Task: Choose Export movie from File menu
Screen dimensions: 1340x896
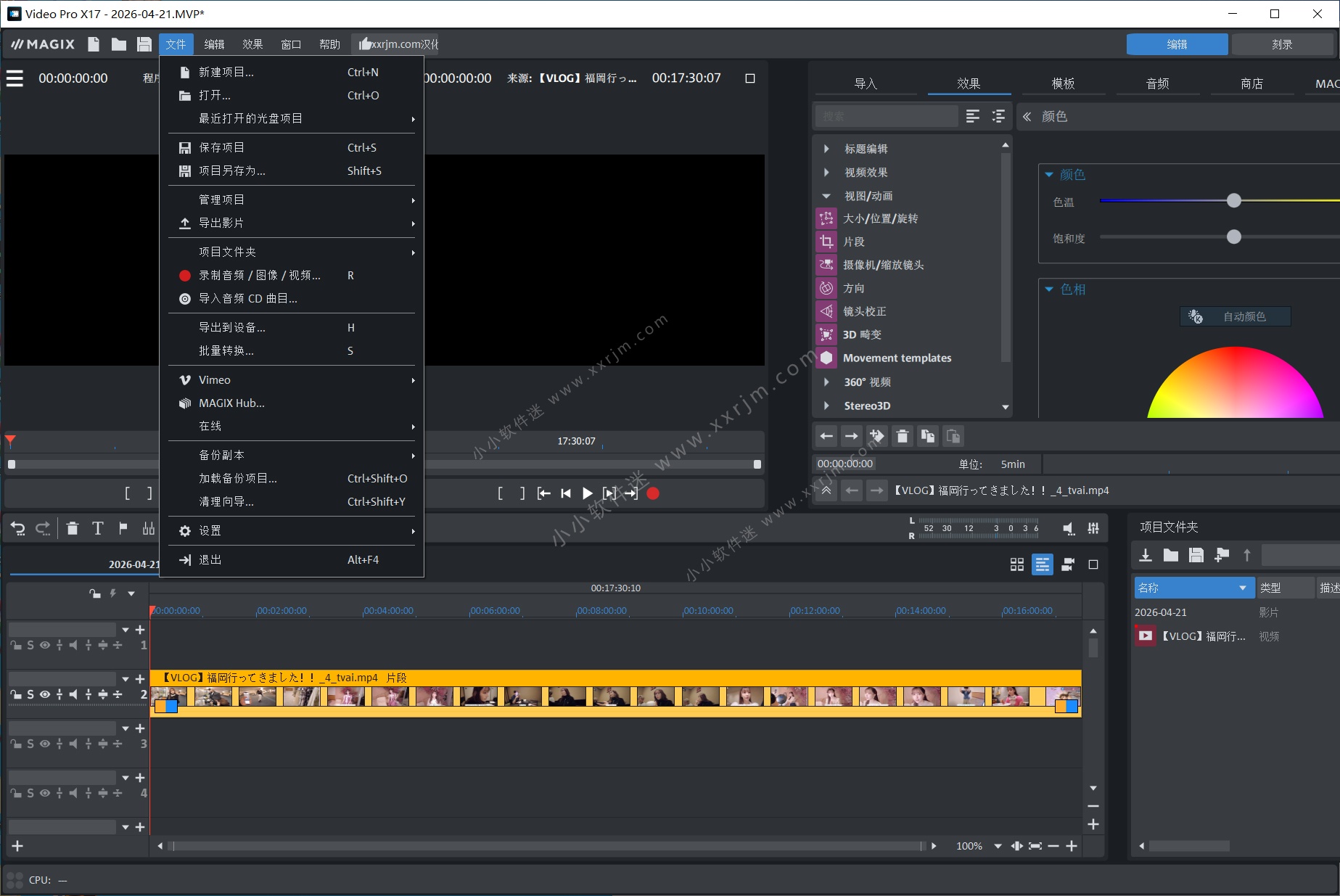Action: click(x=221, y=223)
